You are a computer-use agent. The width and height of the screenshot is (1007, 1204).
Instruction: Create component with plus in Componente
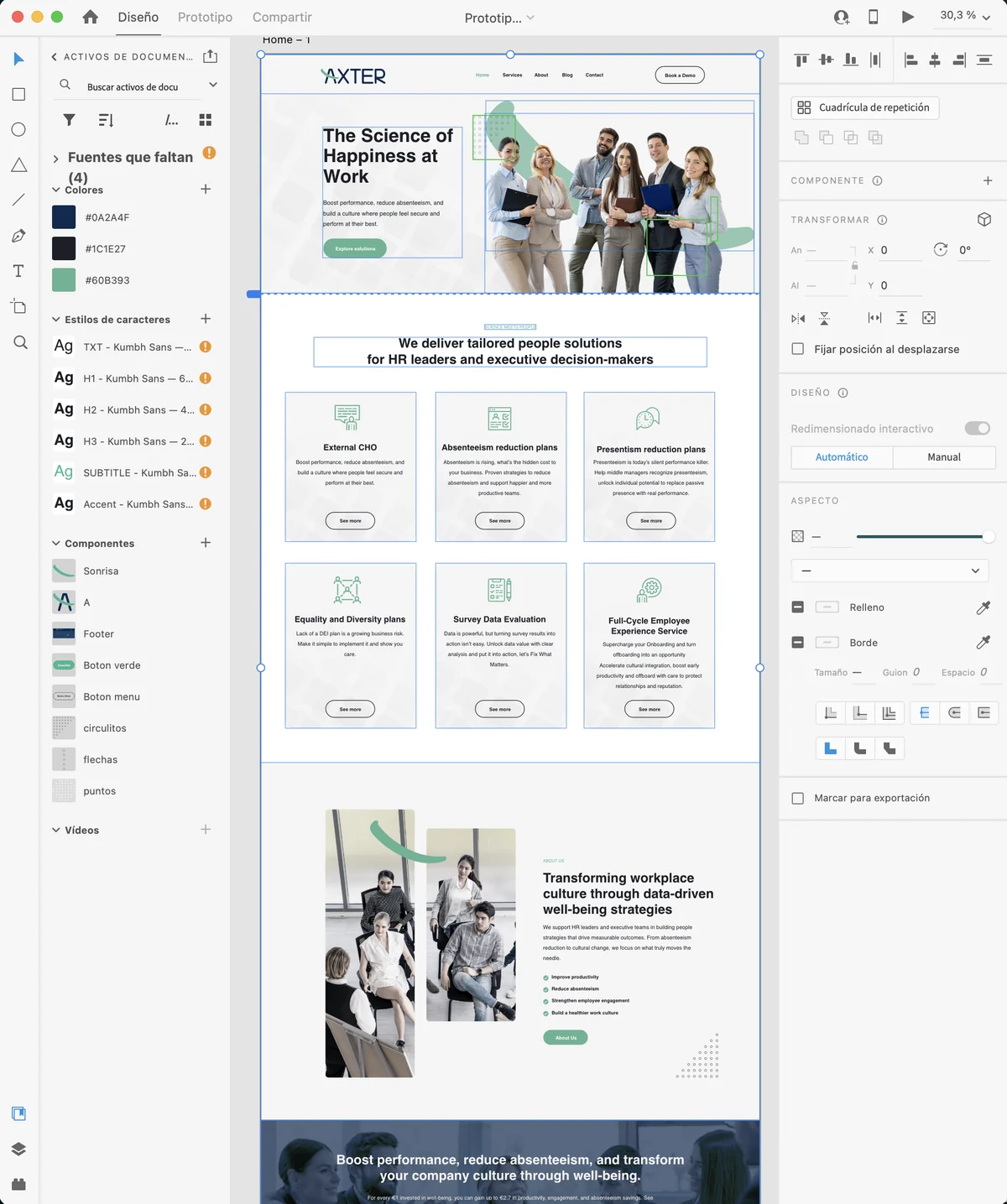click(988, 180)
